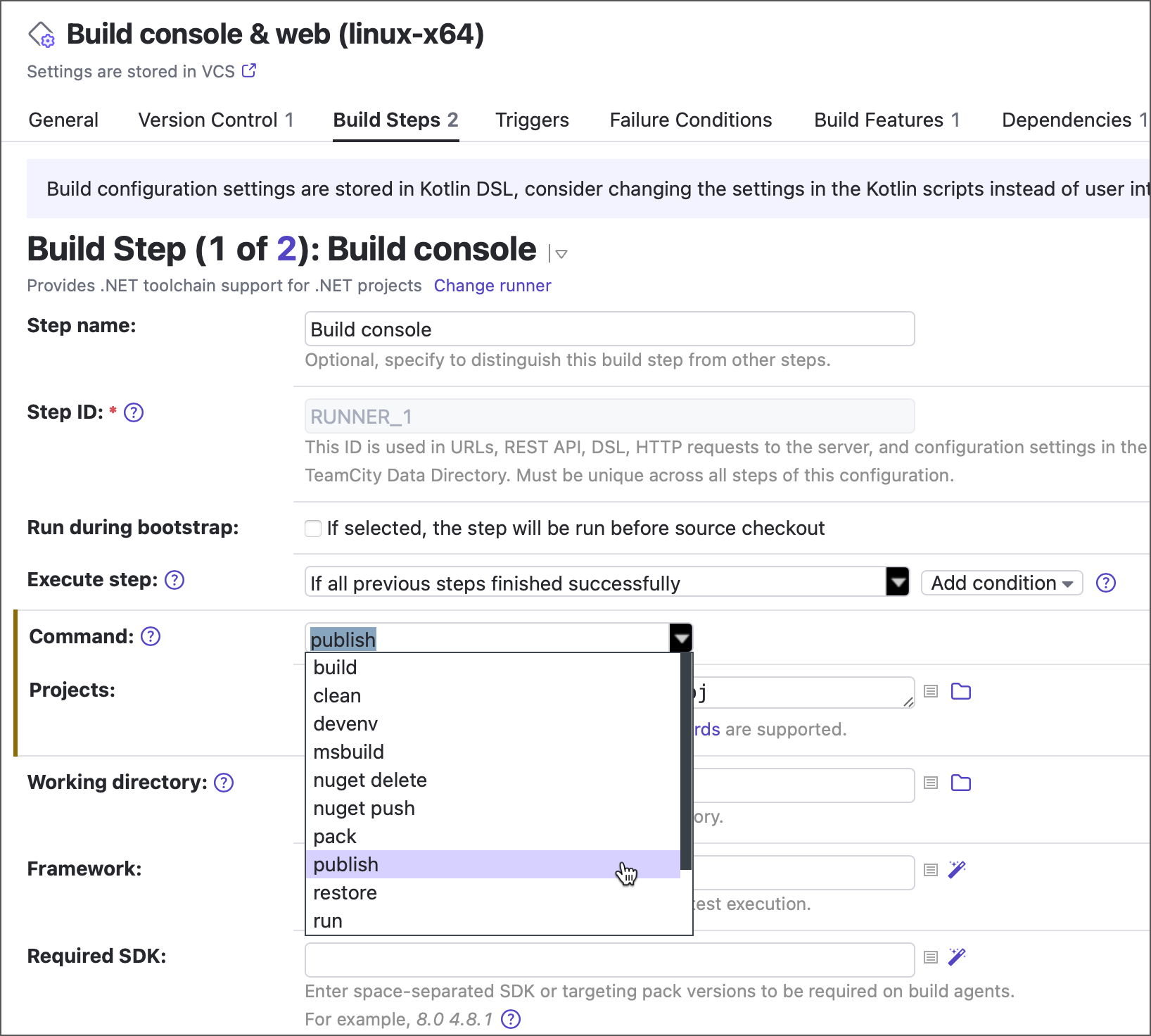Click the help icon beside Command
Screen dimensions: 1151x1036
pos(150,636)
